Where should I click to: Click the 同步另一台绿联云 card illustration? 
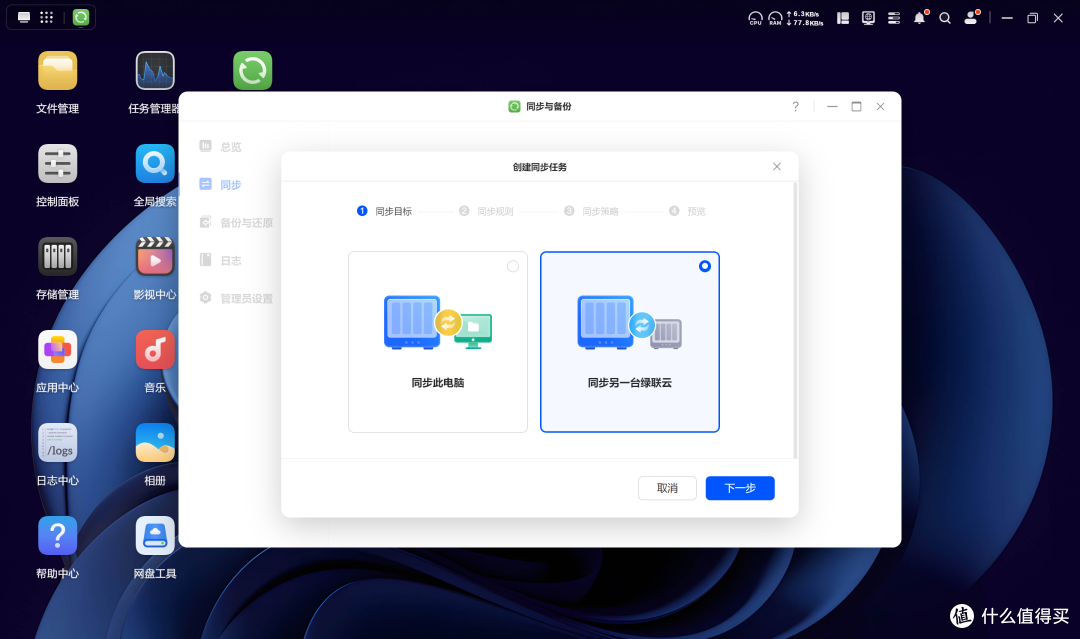point(630,322)
